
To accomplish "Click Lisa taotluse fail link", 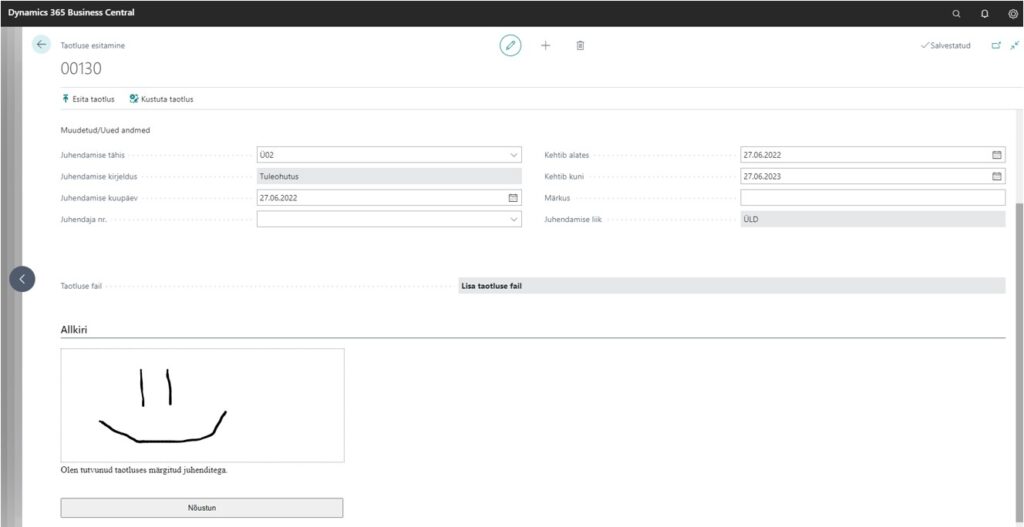I will click(x=492, y=286).
